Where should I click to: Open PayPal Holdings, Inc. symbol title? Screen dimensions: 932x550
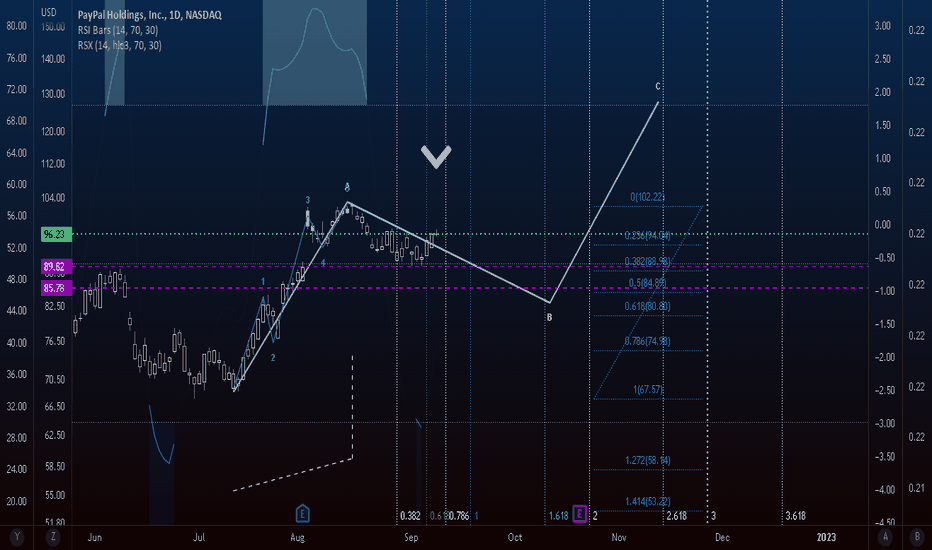tap(150, 15)
